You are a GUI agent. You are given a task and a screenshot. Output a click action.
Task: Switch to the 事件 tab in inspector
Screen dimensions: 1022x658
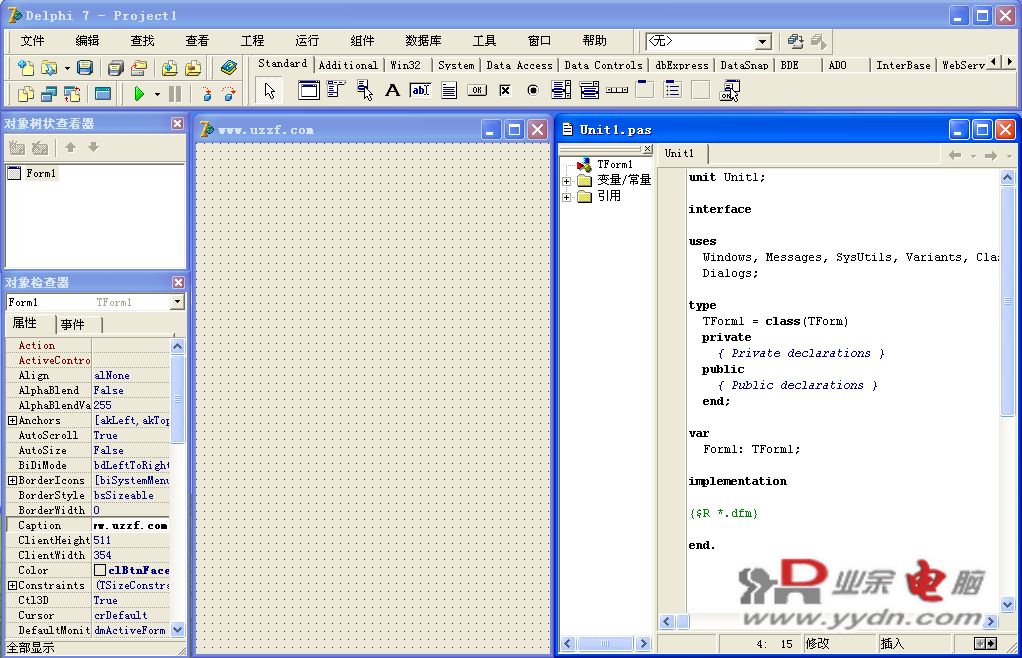point(72,324)
